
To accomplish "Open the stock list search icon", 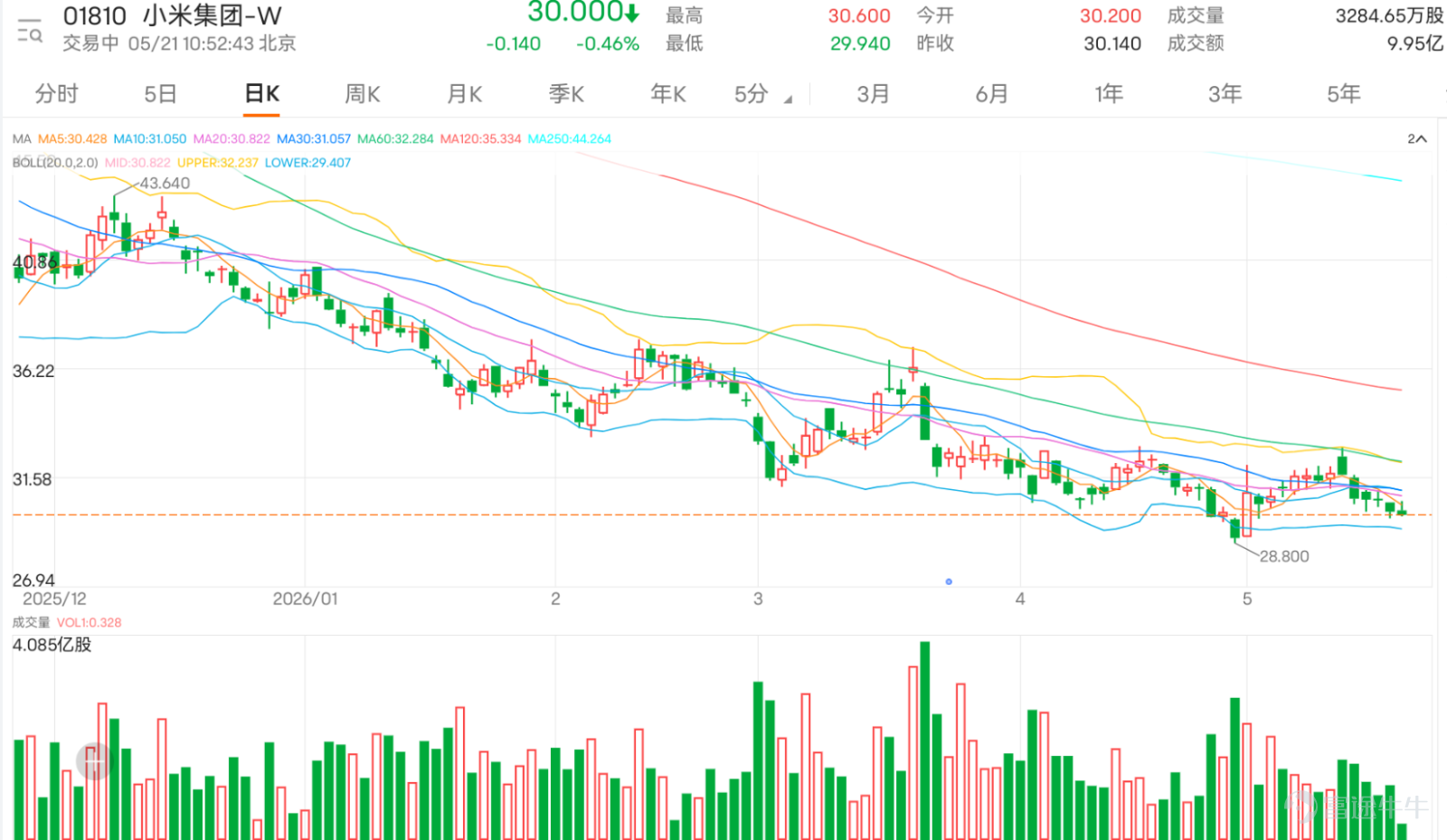I will pyautogui.click(x=30, y=31).
